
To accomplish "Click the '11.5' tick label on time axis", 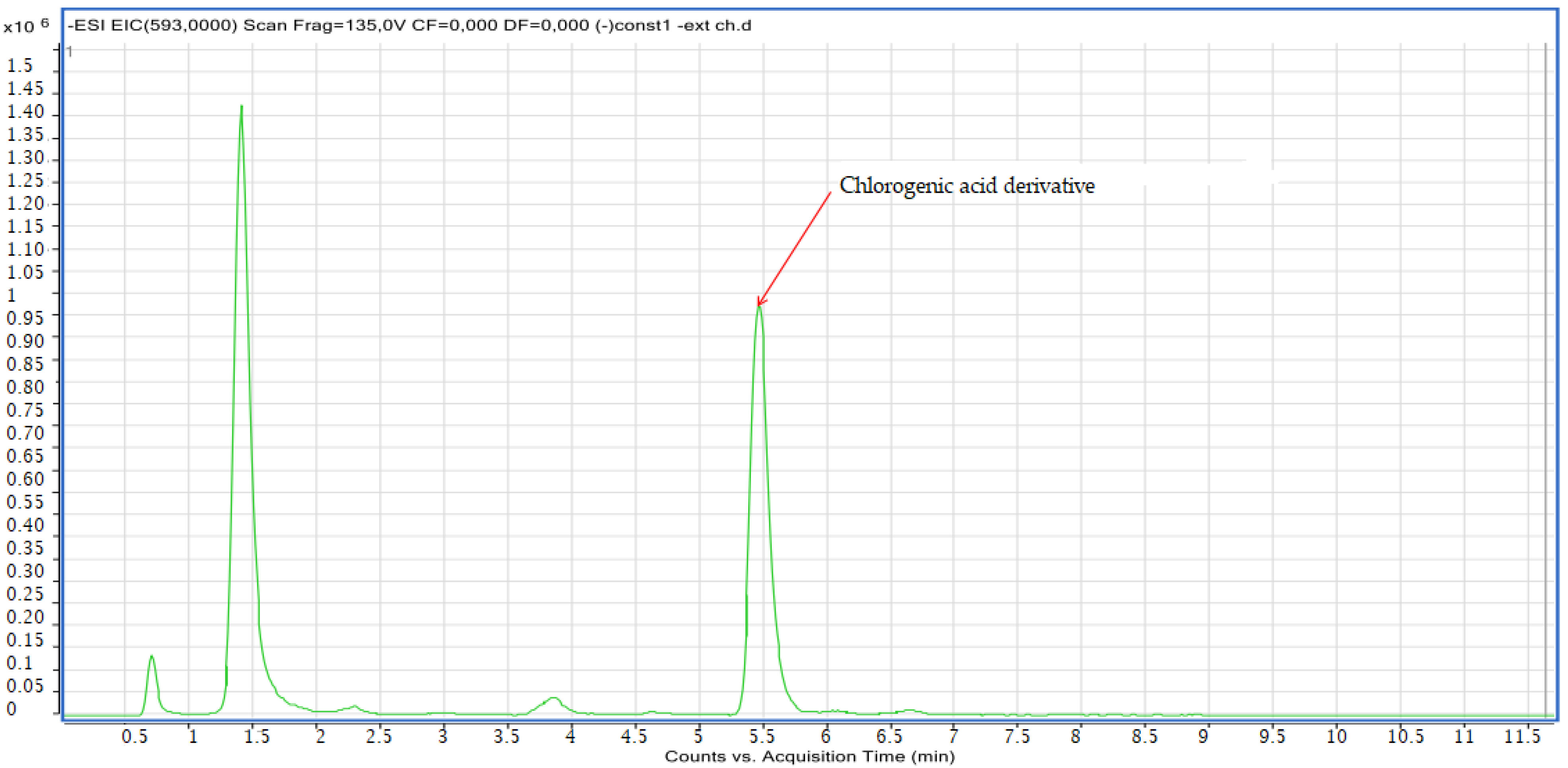I will 1522,736.
